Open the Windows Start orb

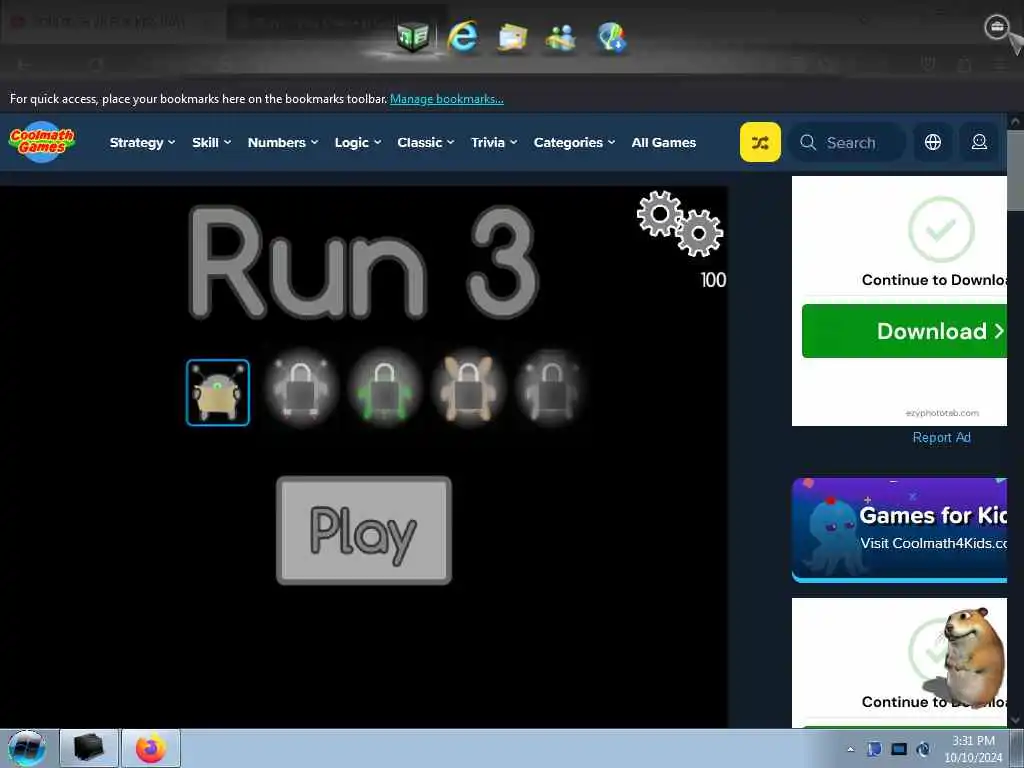point(27,748)
